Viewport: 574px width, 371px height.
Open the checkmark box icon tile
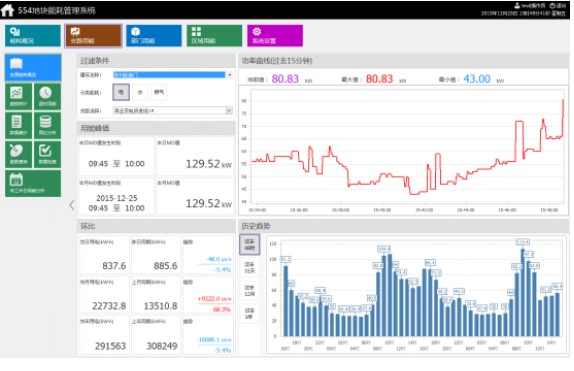pyautogui.click(x=47, y=154)
